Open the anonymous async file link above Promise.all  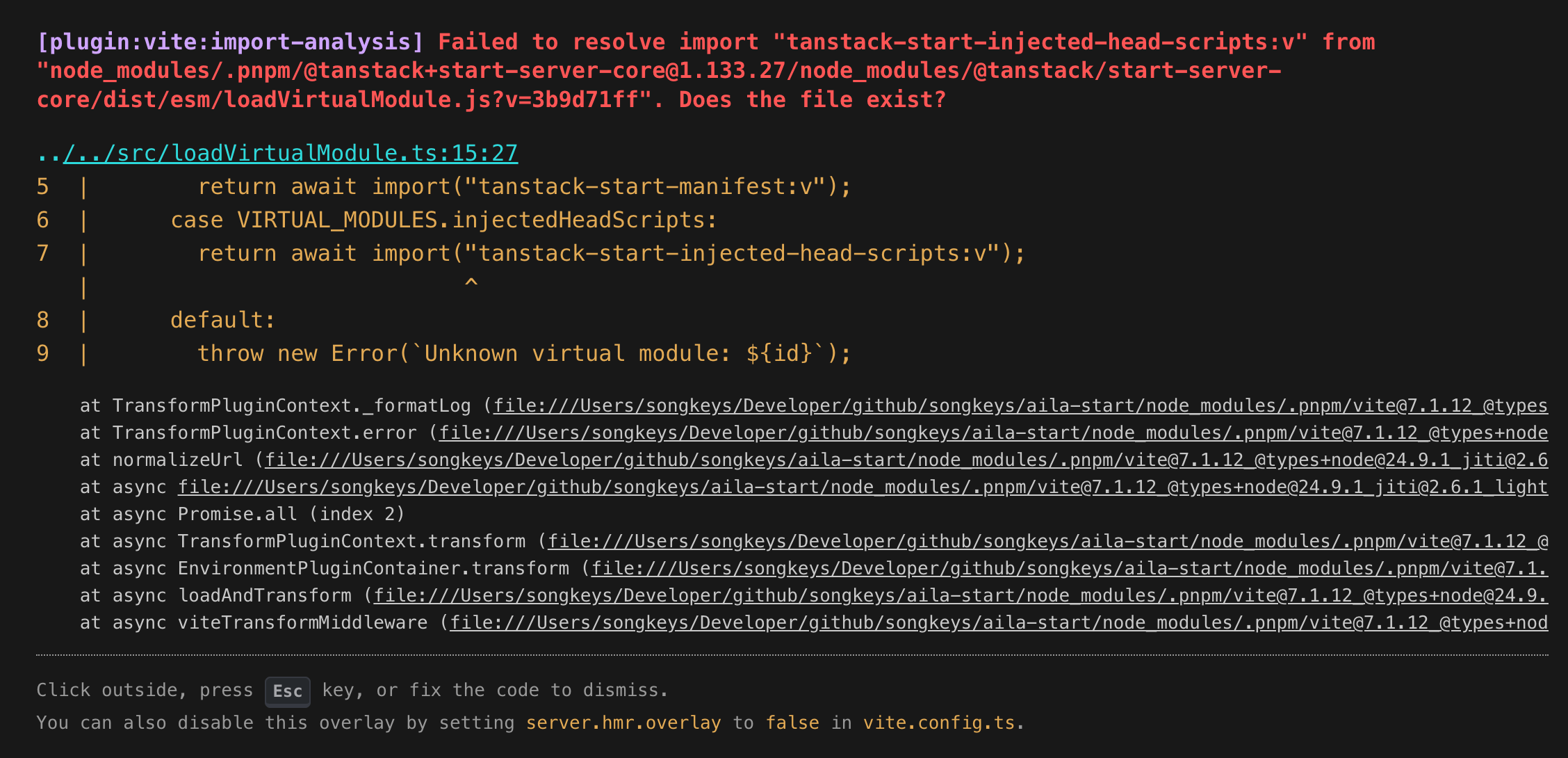pos(863,487)
